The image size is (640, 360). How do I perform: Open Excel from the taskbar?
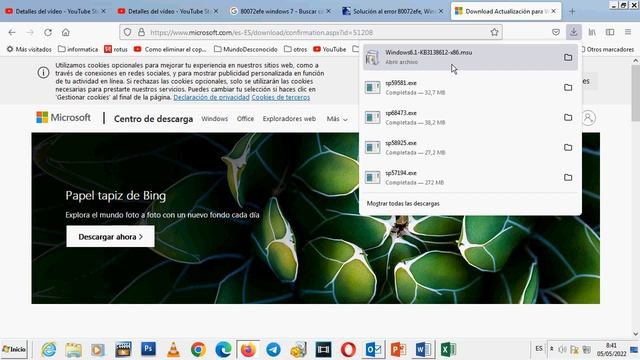pyautogui.click(x=448, y=350)
